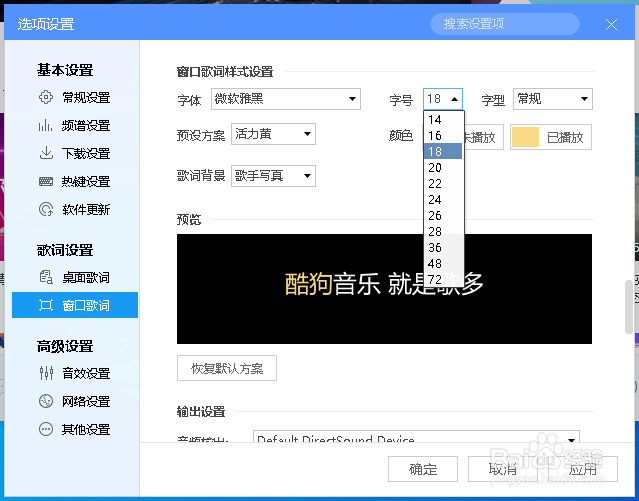Choose font size 72 from list
Image resolution: width=639 pixels, height=501 pixels.
point(443,279)
